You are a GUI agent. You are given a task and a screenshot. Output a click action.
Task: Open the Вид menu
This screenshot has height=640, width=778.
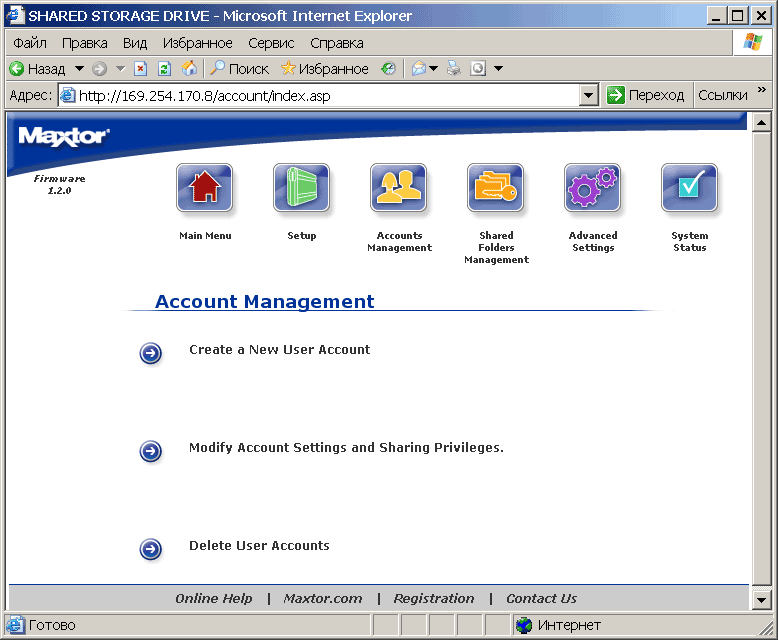coord(135,43)
